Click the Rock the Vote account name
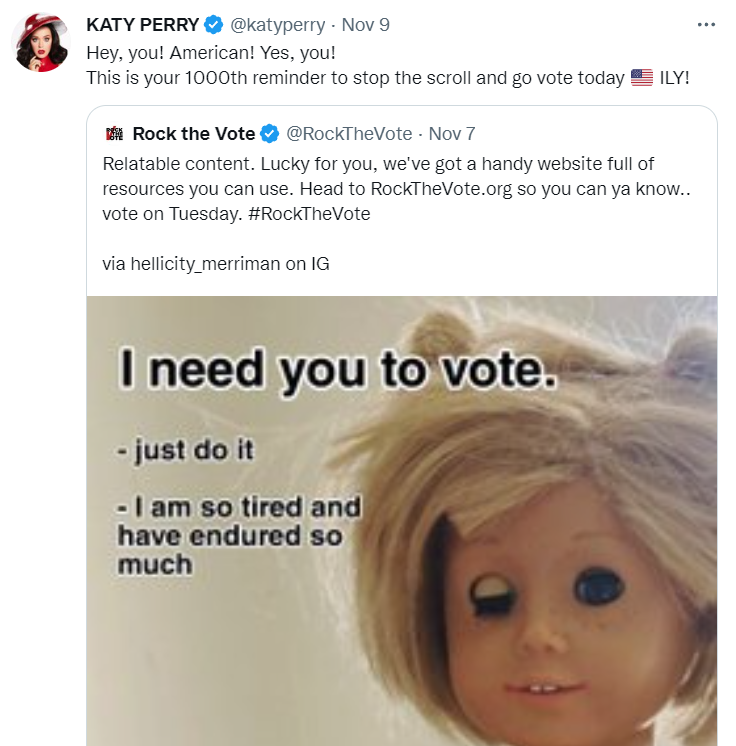Viewport: 736px width, 746px height. tap(193, 134)
